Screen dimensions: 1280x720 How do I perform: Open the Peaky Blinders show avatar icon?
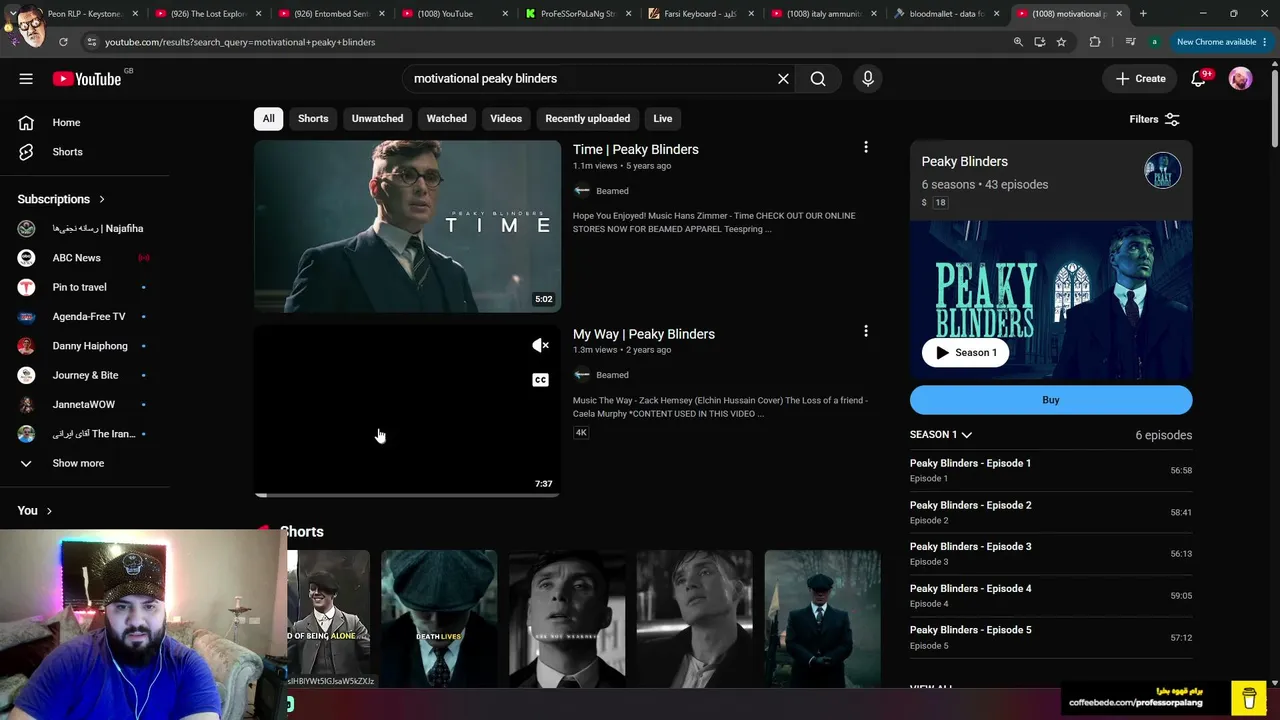(x=1162, y=171)
